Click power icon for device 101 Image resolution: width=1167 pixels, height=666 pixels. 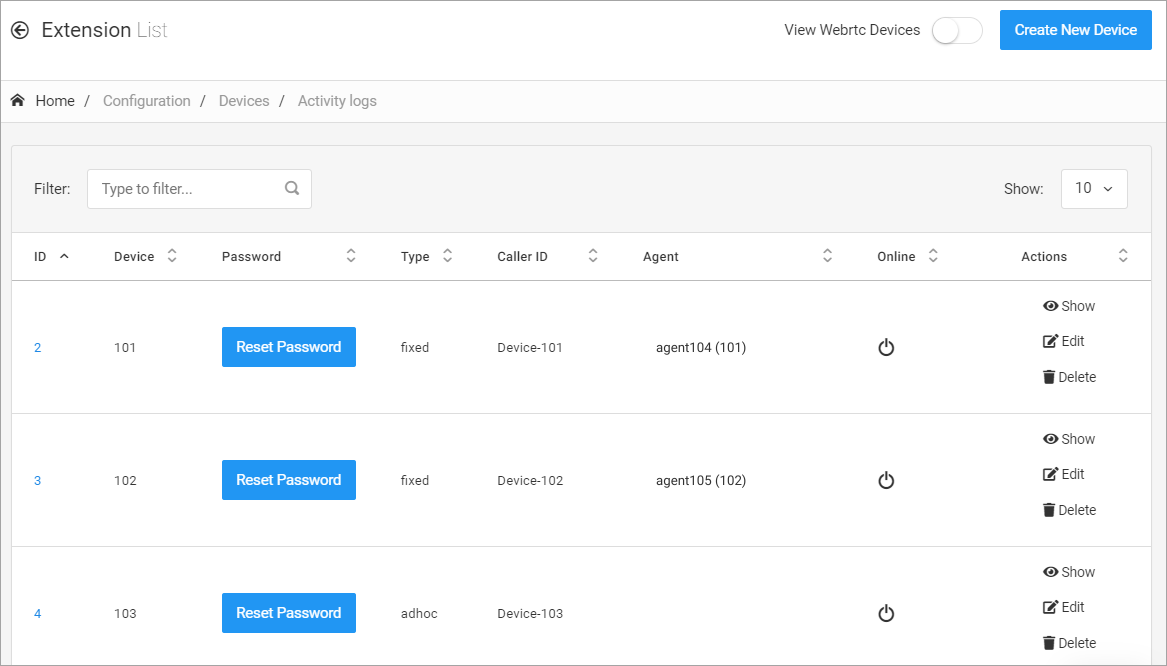coord(886,348)
